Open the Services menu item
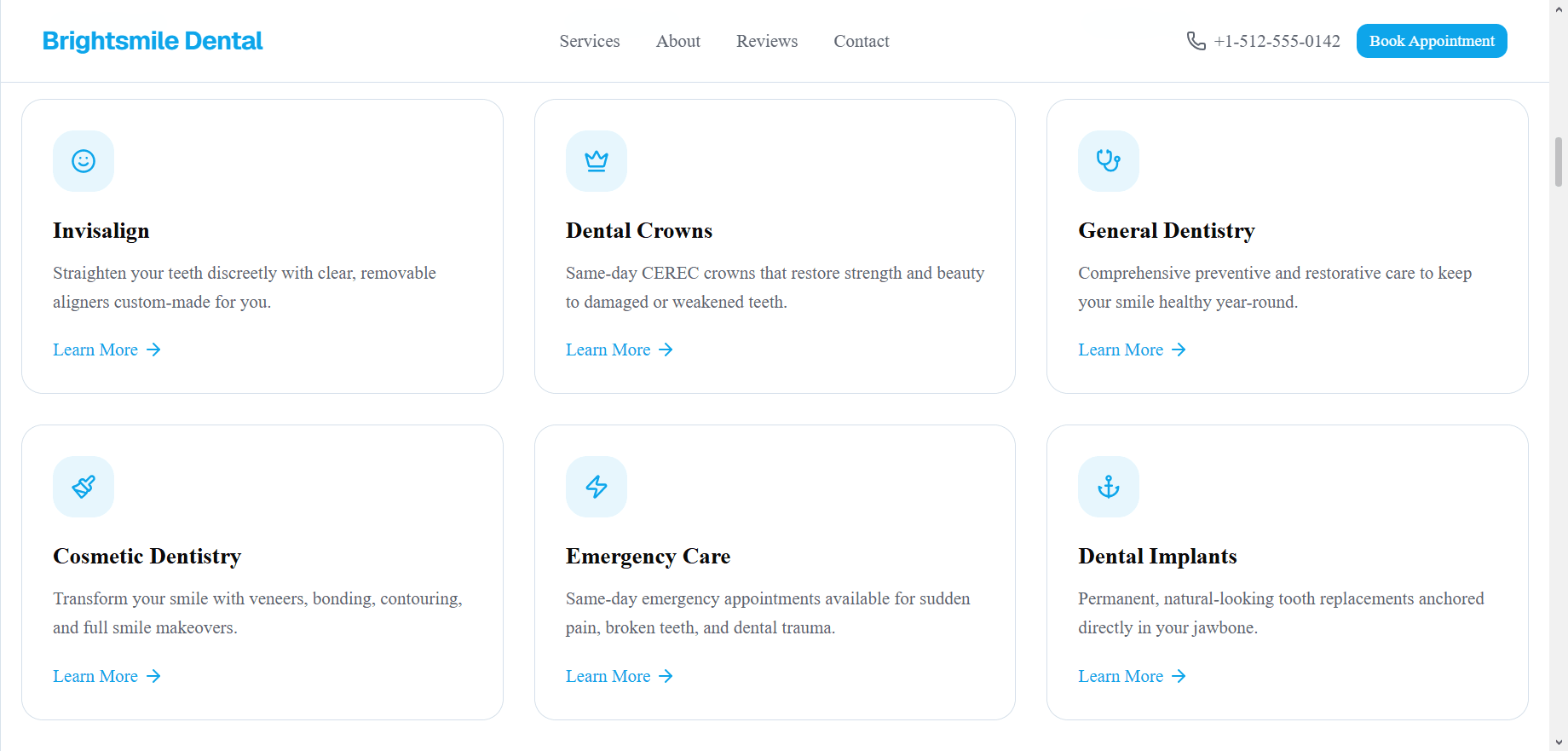Screen dimensions: 1568x751 click(x=590, y=41)
